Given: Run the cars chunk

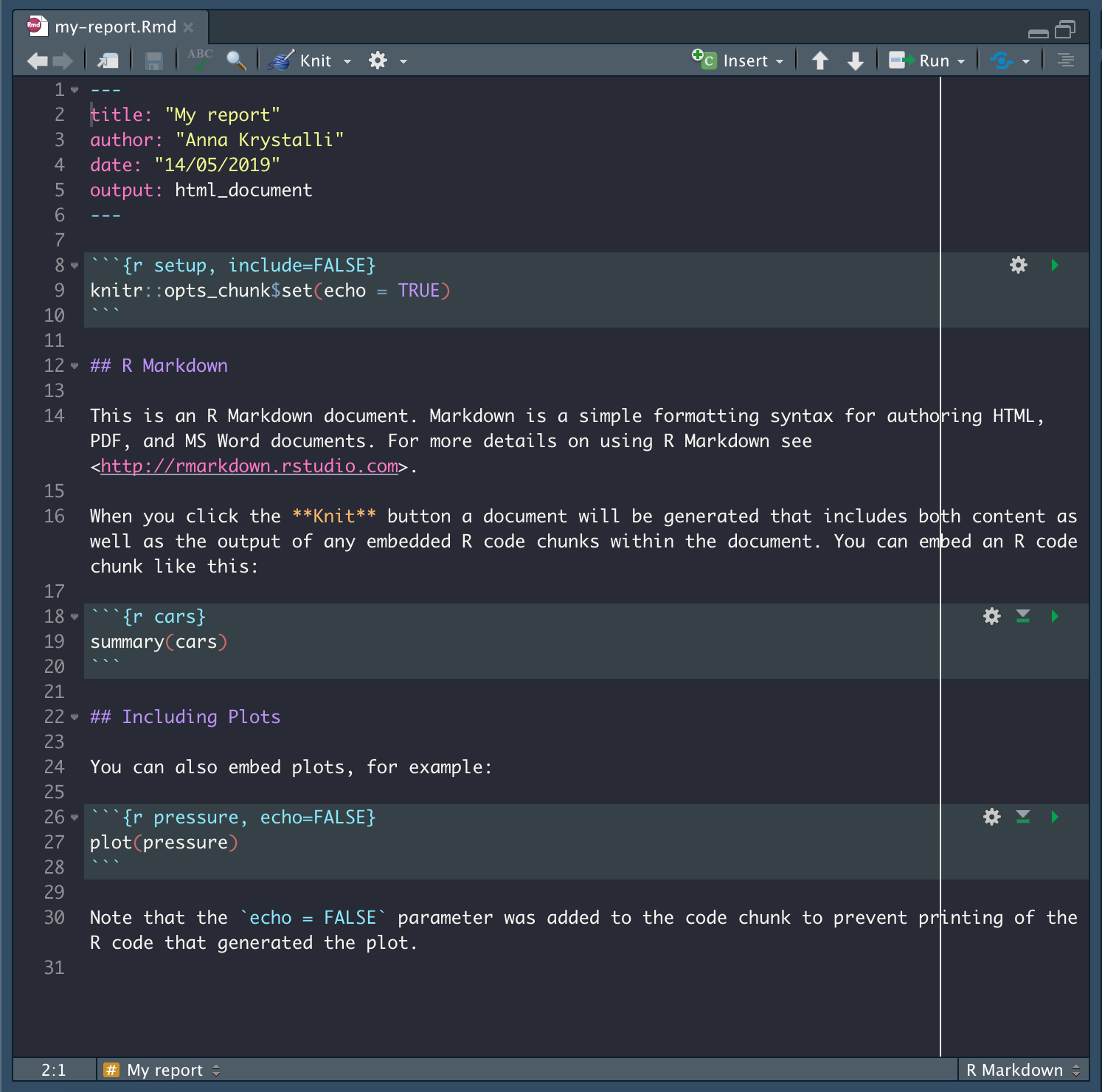Looking at the screenshot, I should (1055, 616).
